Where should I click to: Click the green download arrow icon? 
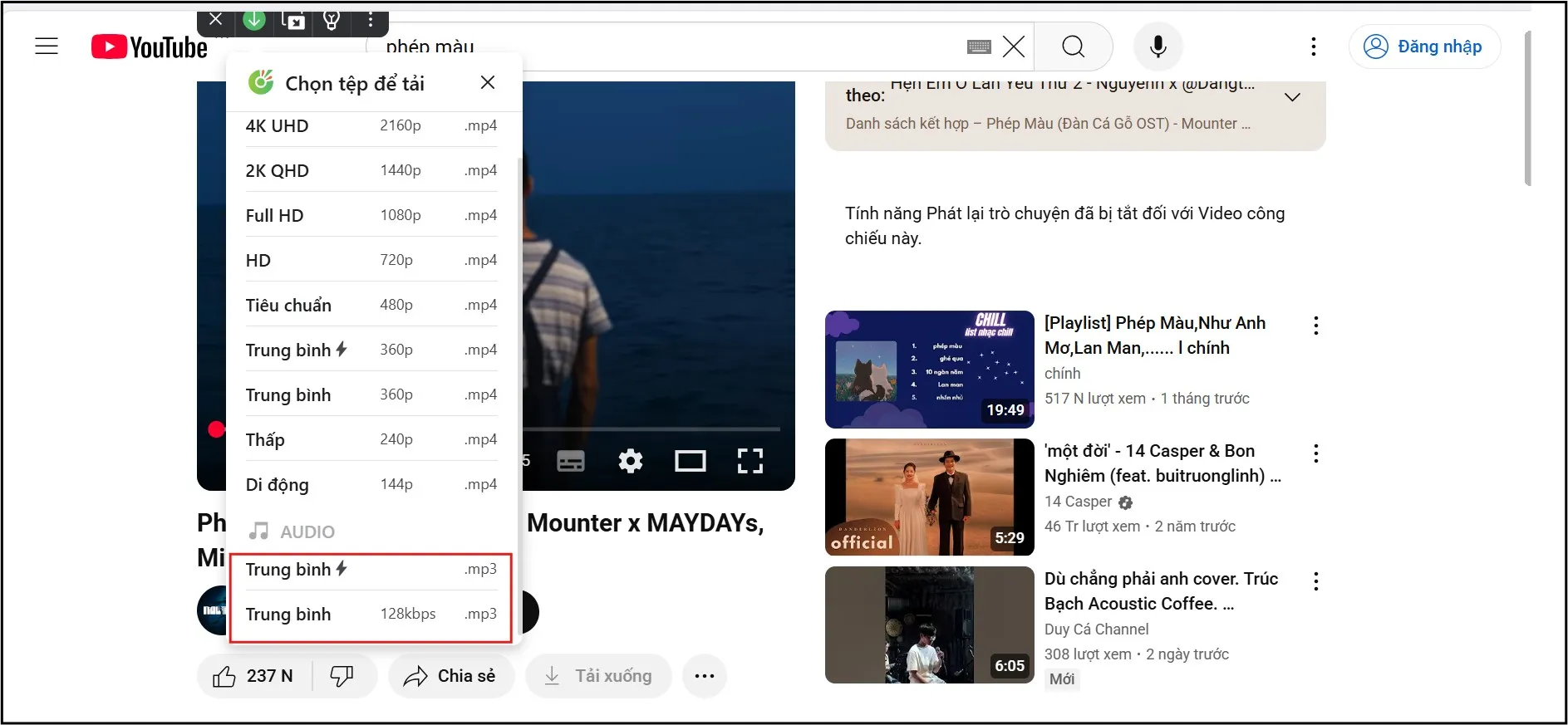(254, 21)
